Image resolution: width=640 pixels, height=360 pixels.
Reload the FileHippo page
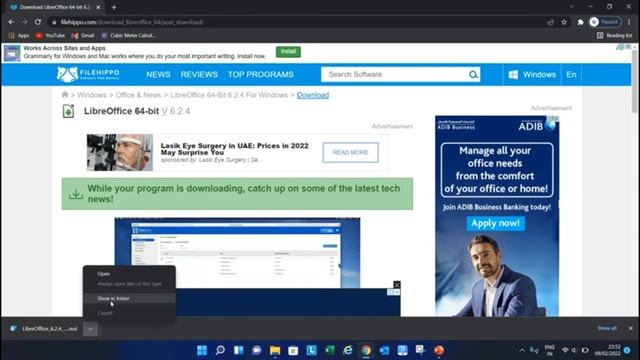38,22
